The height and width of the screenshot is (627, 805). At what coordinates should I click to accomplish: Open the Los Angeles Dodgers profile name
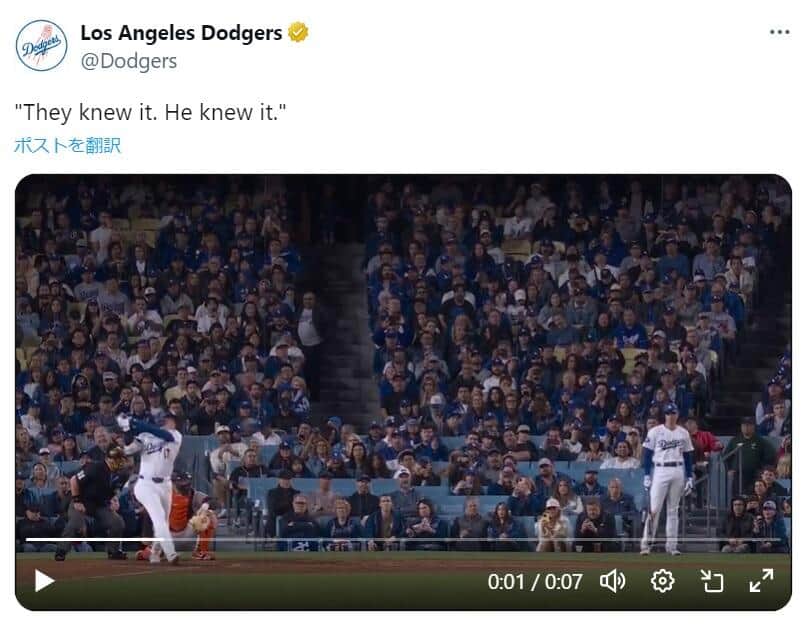[180, 33]
